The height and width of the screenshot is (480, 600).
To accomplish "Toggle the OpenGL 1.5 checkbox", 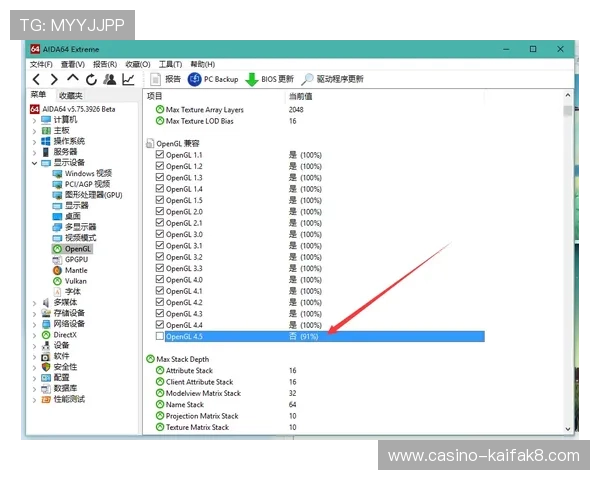I will [160, 200].
